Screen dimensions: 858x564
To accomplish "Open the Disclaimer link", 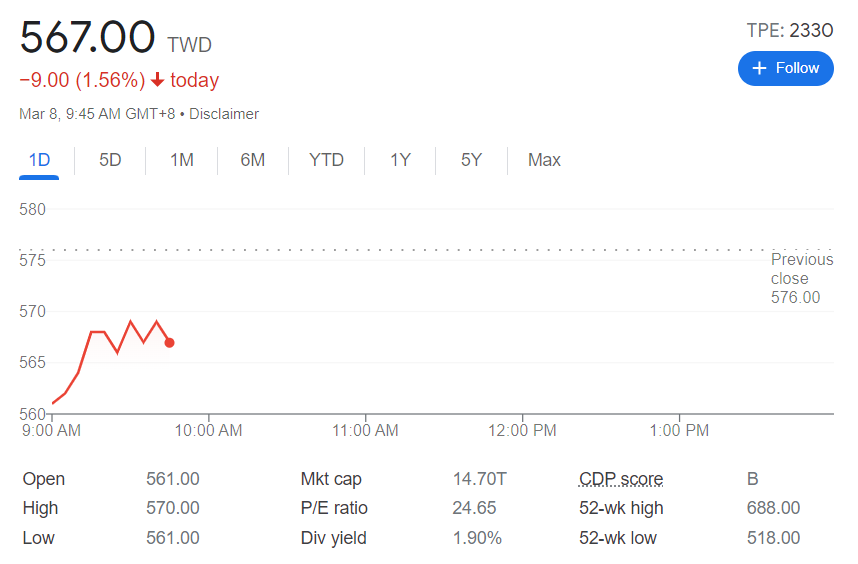I will point(224,114).
